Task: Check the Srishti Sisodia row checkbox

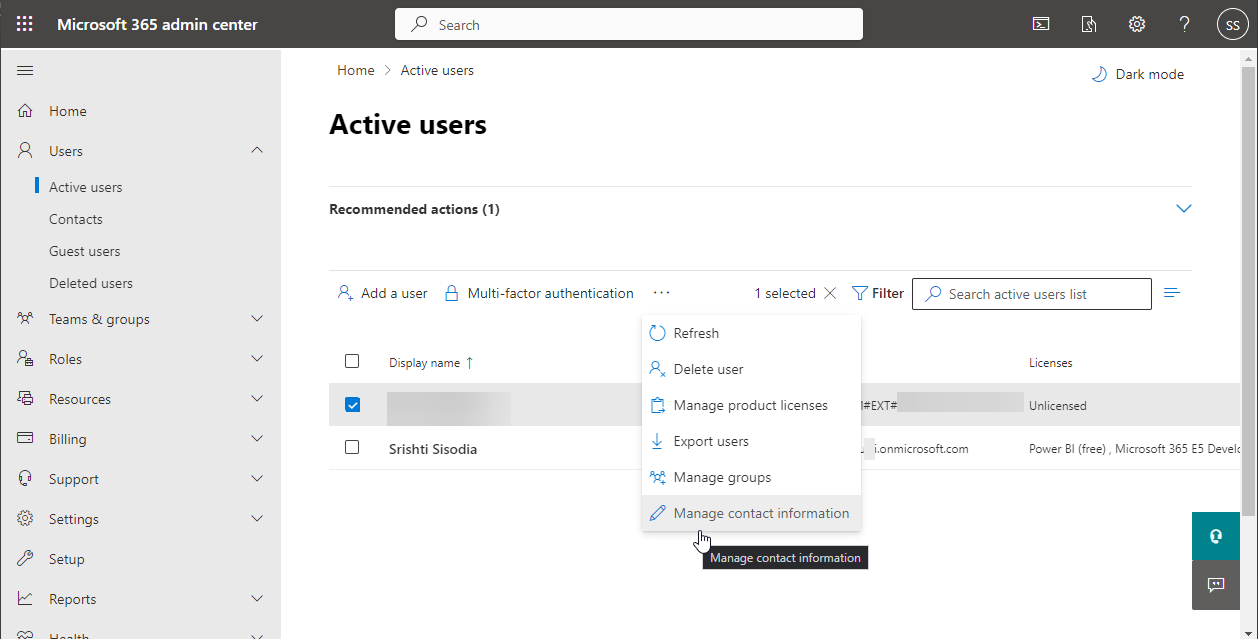Action: point(352,448)
